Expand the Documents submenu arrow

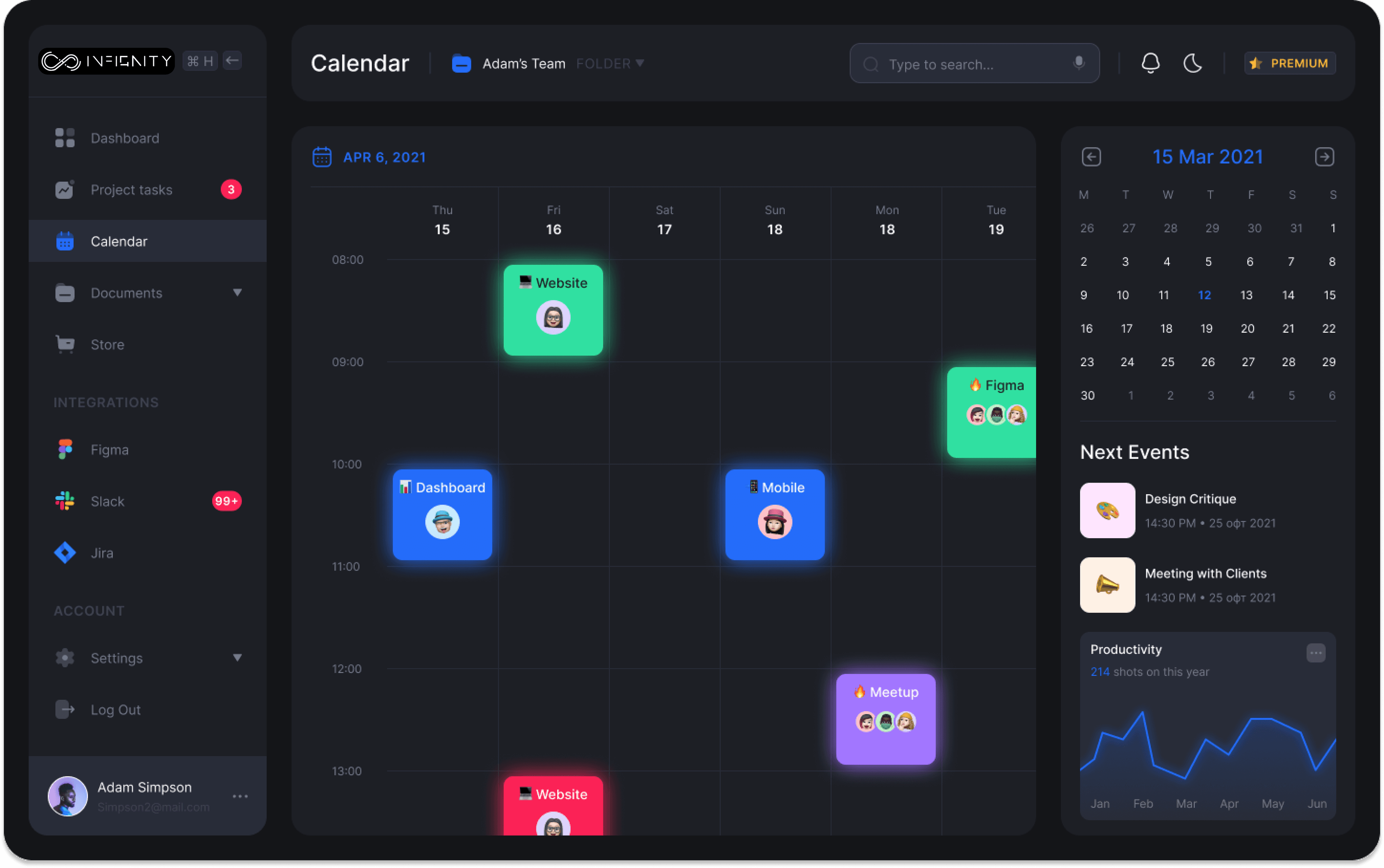click(x=237, y=293)
